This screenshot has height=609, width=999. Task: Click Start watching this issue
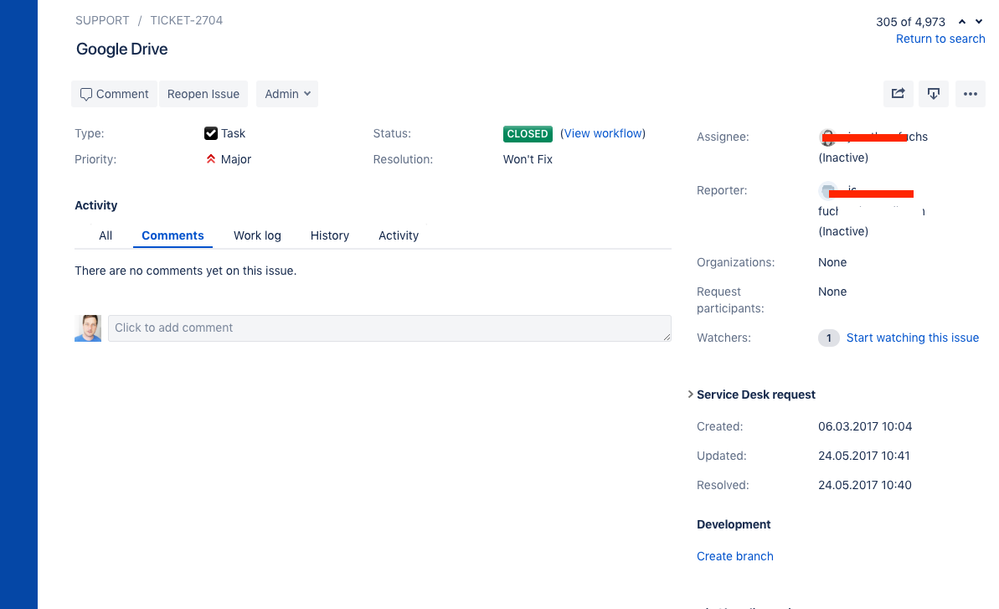(912, 338)
